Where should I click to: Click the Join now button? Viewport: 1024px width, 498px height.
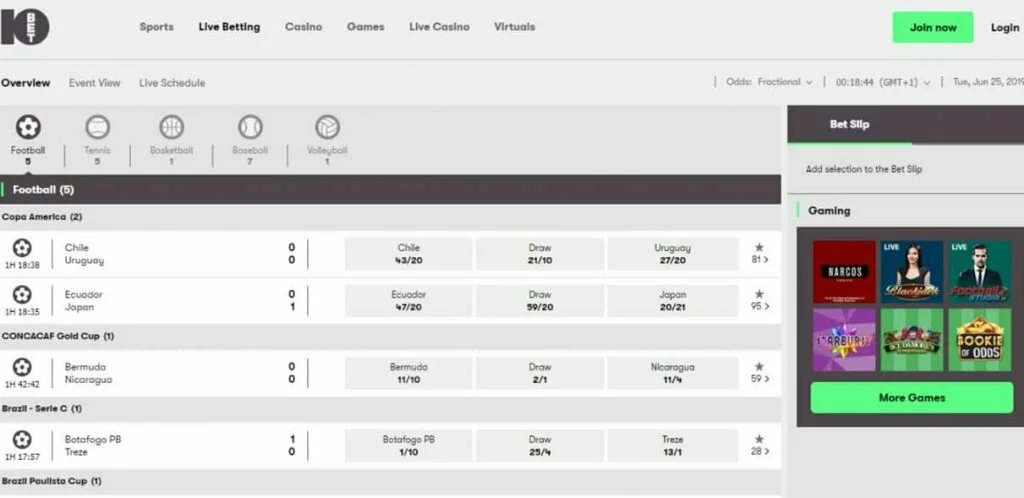(932, 28)
